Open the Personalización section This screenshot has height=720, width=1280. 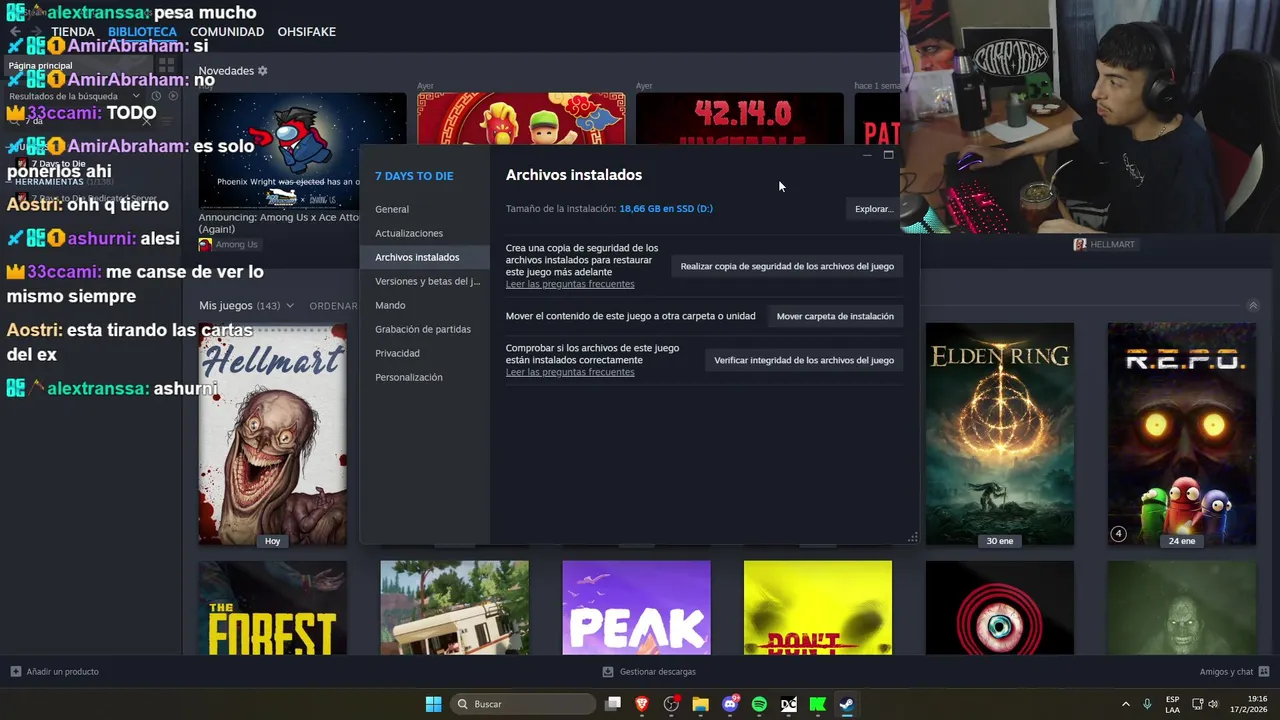408,377
